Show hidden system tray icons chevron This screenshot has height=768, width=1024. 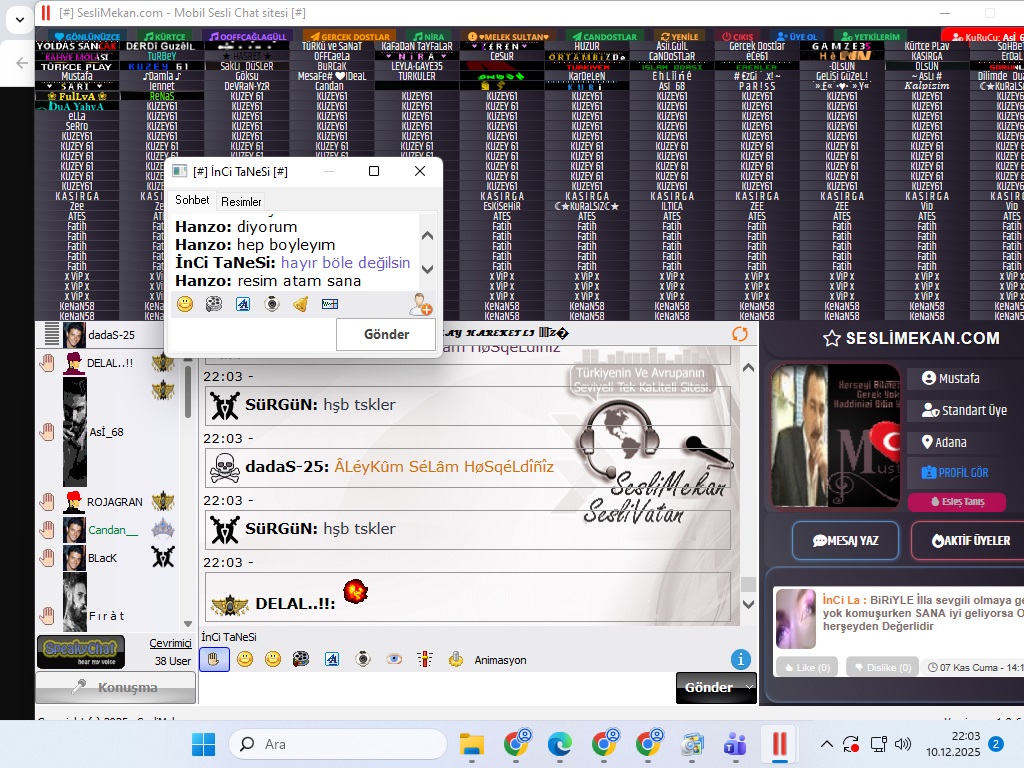827,744
